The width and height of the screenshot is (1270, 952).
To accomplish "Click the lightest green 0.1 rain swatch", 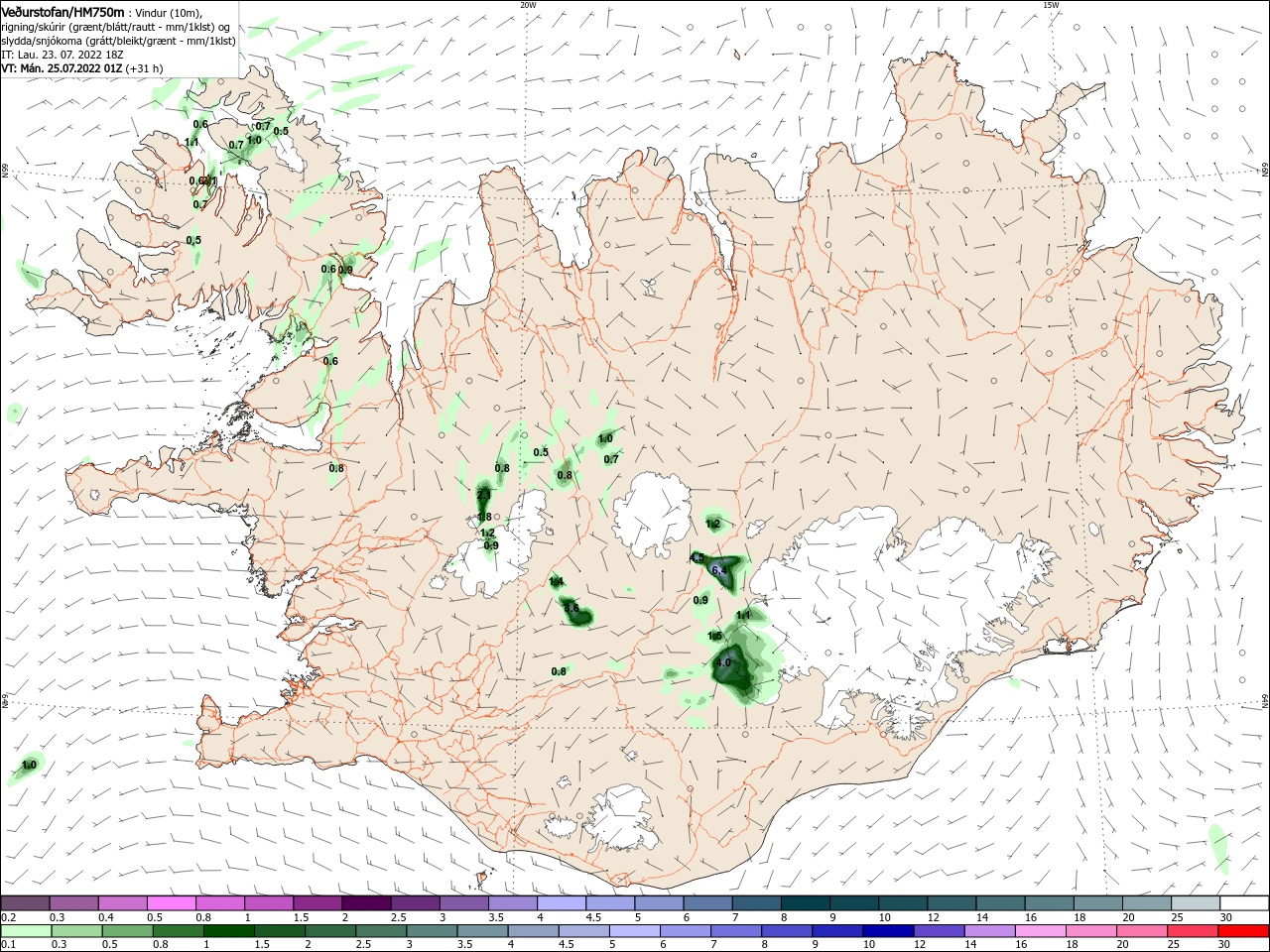I will [26, 931].
